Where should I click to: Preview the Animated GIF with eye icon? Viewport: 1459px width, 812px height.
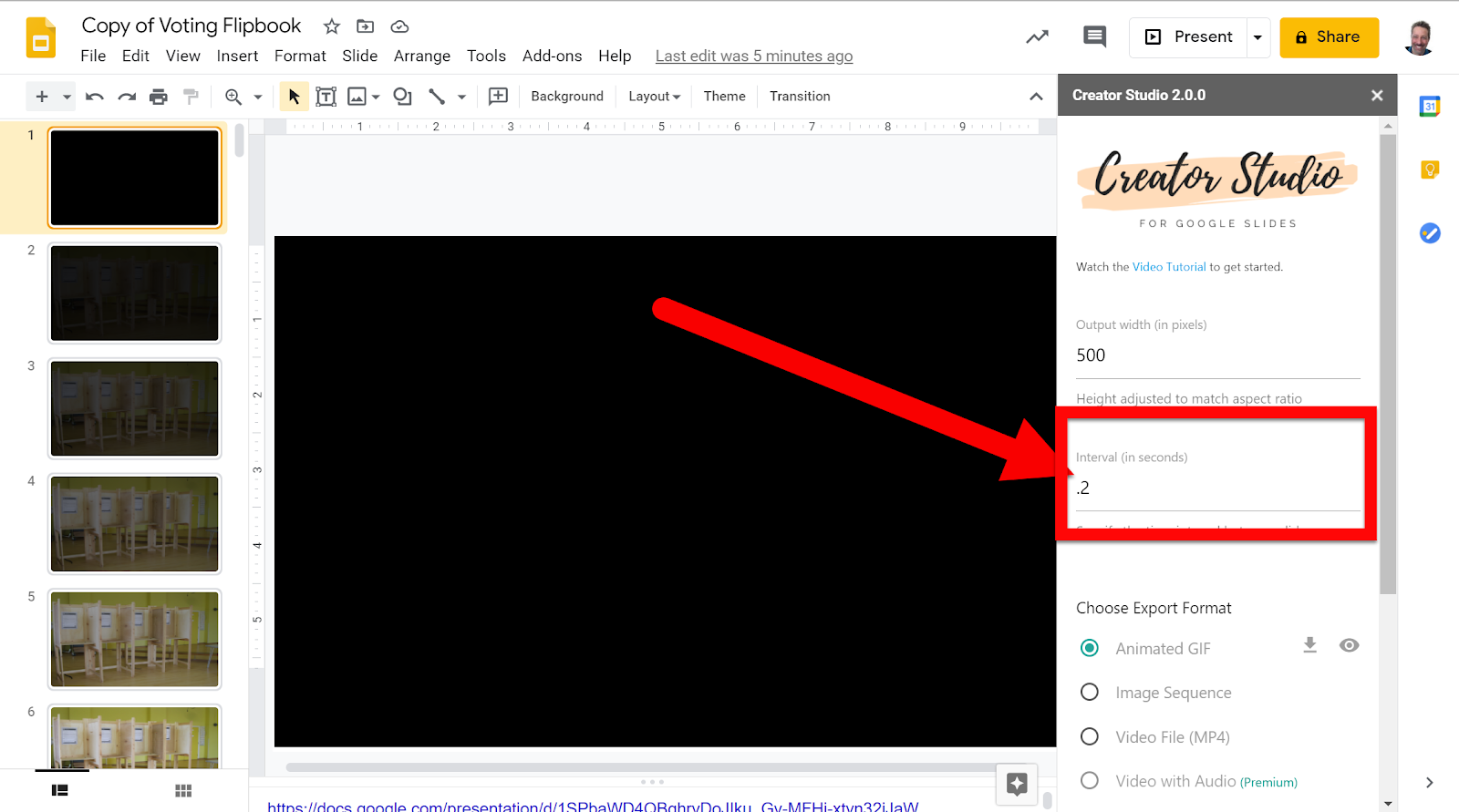pyautogui.click(x=1350, y=645)
